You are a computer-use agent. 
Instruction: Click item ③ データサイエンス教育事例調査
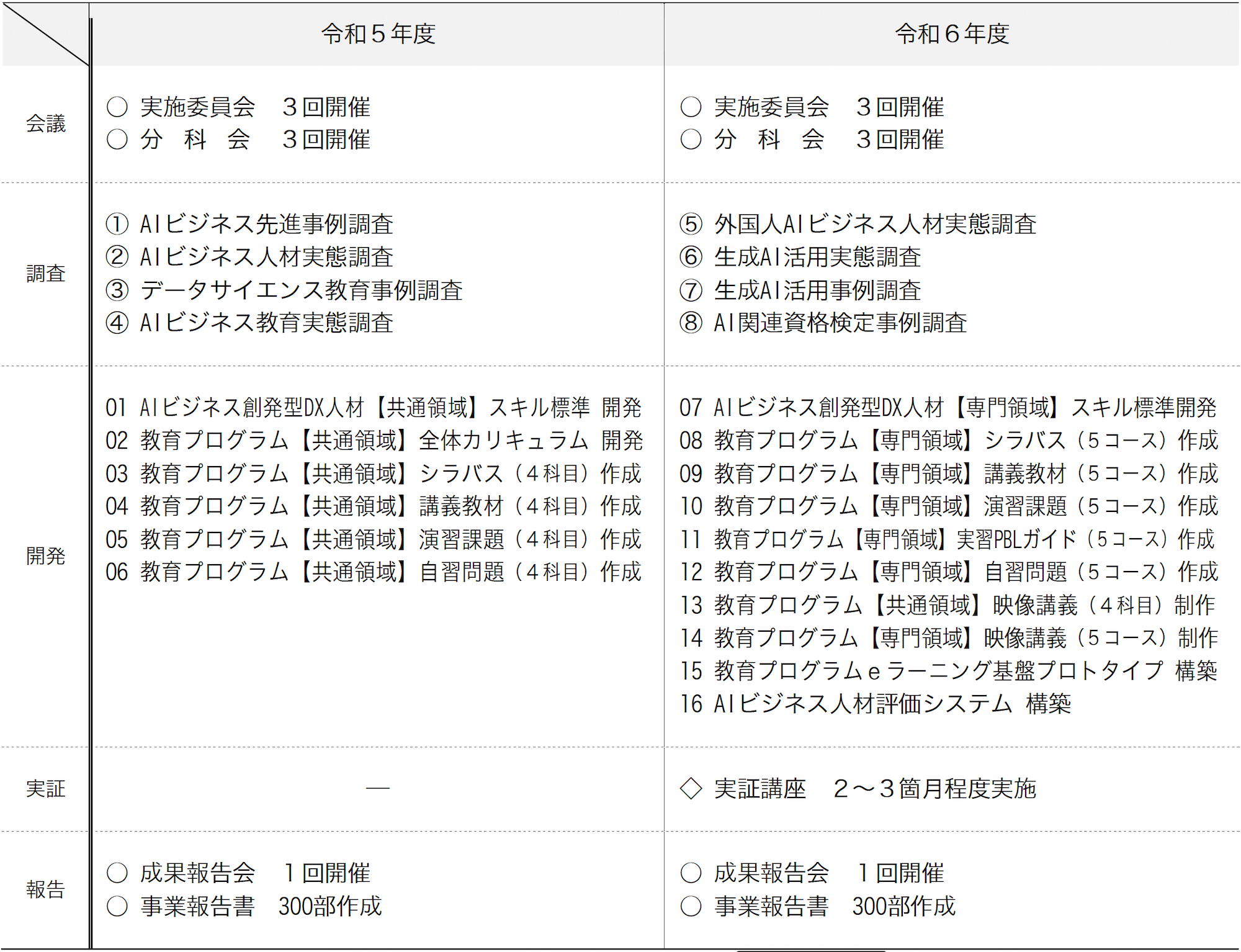284,290
